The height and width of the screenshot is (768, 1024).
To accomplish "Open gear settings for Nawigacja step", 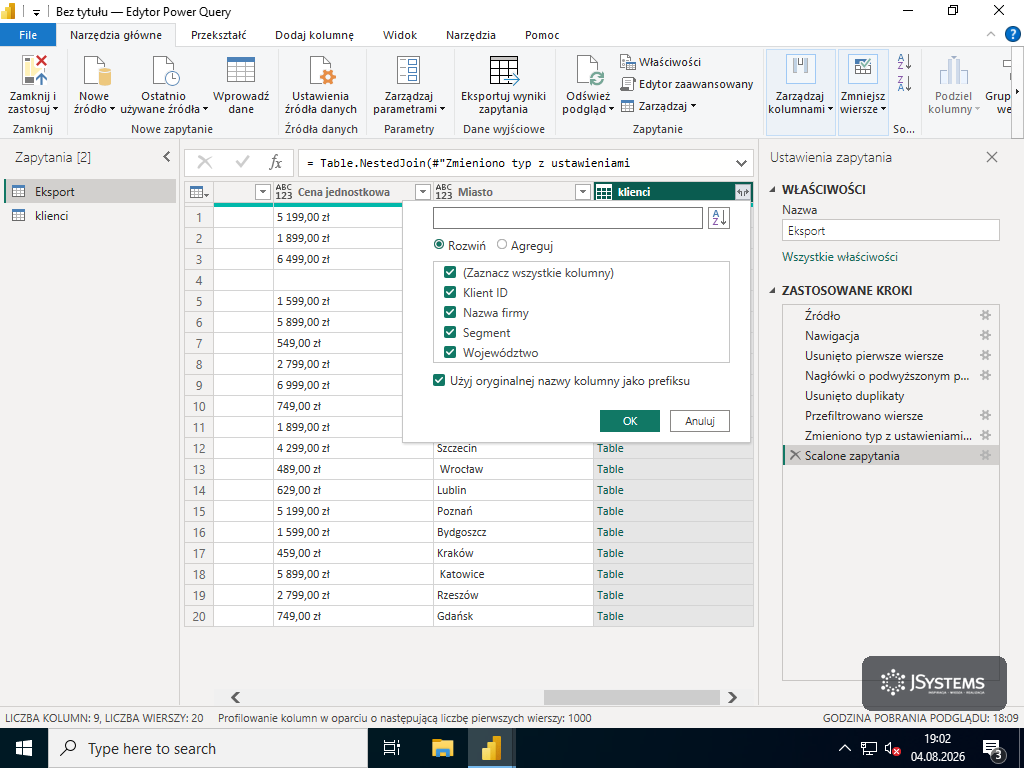I will pyautogui.click(x=985, y=336).
